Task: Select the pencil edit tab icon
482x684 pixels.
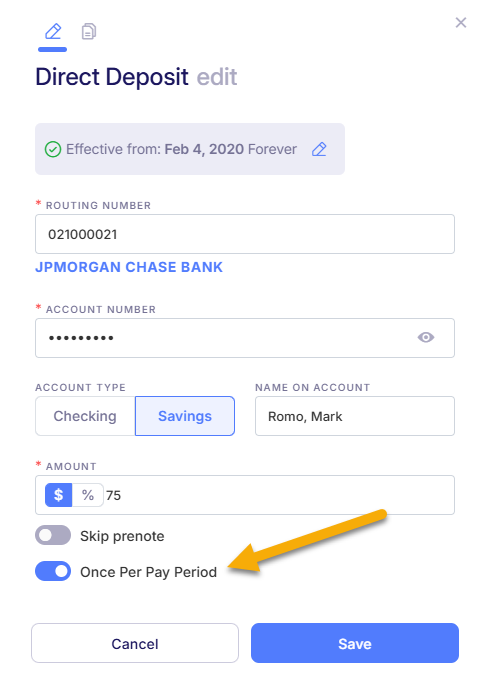Action: coord(53,32)
